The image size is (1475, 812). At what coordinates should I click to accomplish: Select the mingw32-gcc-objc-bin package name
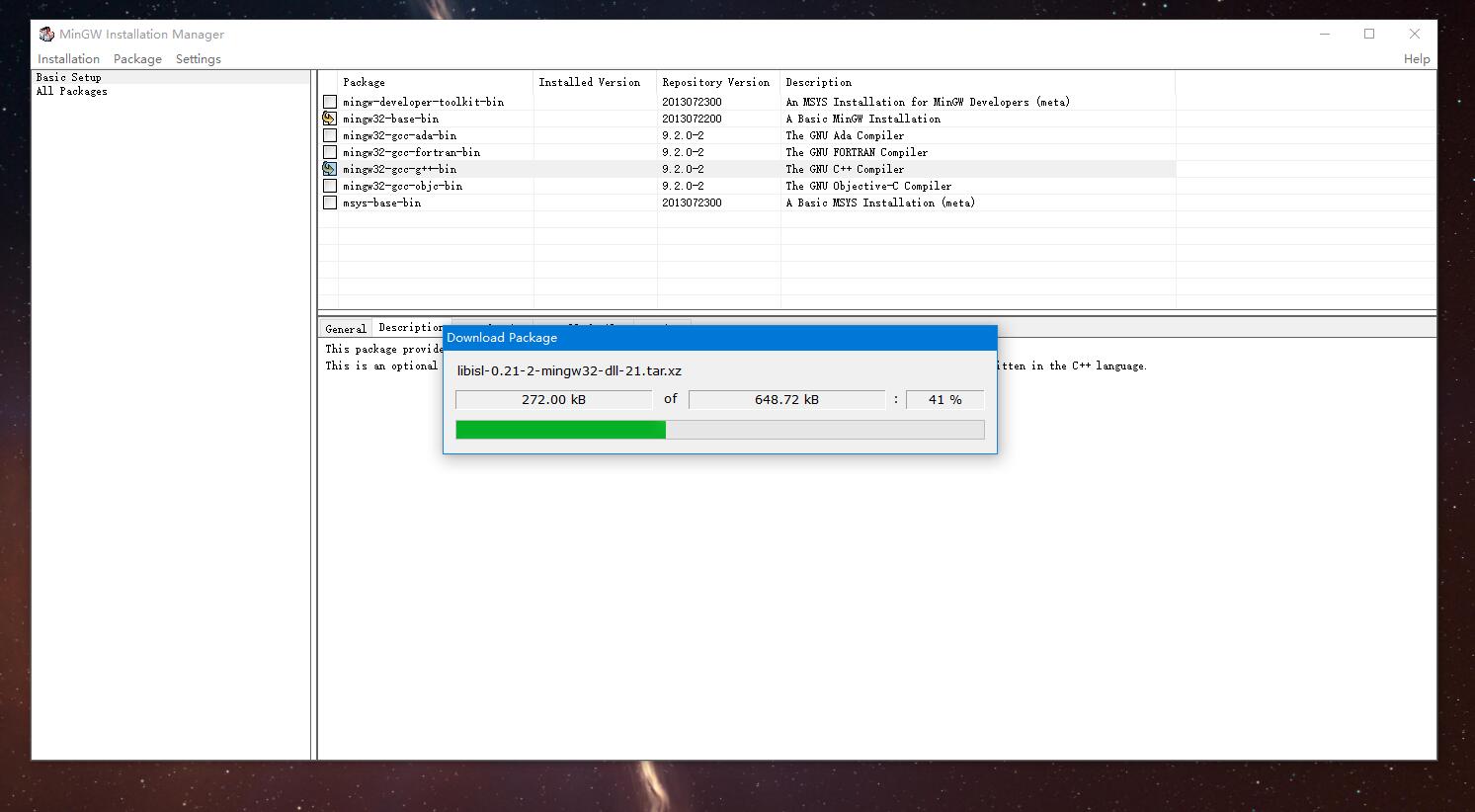402,186
